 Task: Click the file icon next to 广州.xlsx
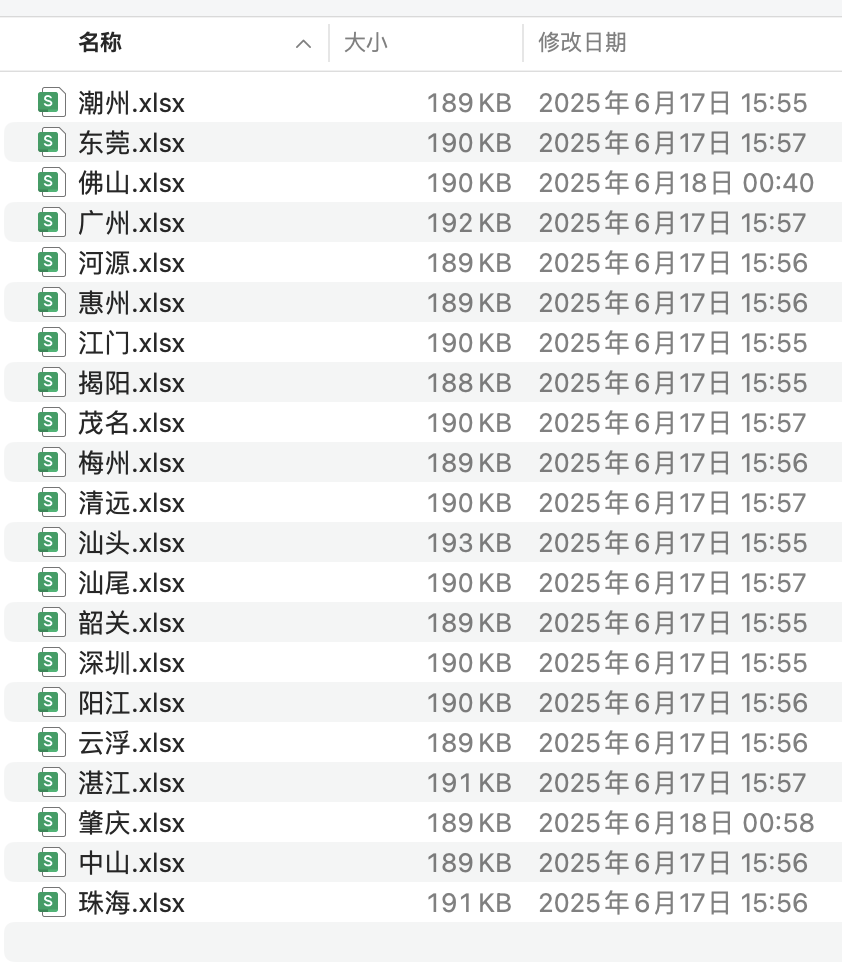coord(49,223)
